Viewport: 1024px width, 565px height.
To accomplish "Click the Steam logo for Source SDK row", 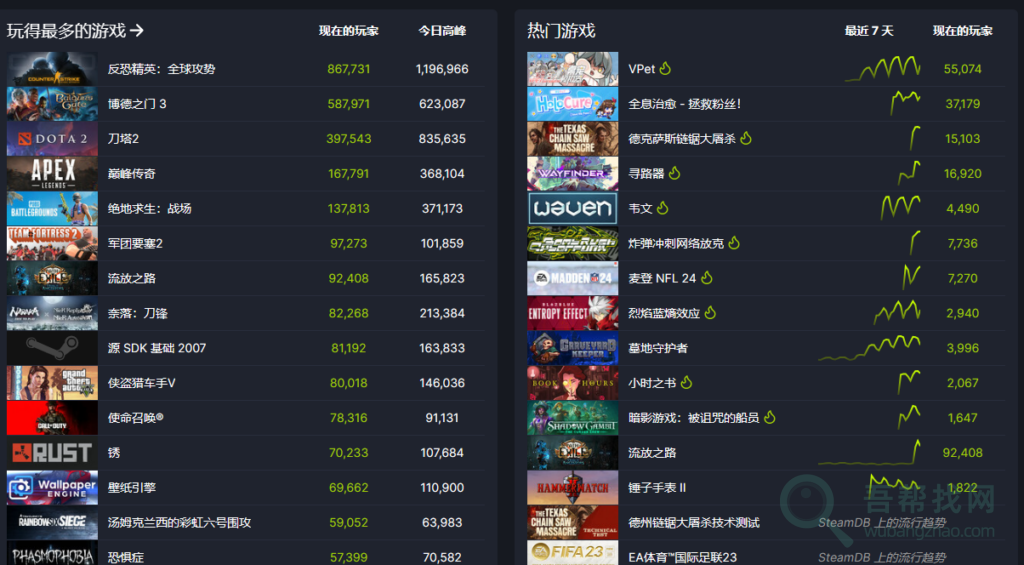I will (52, 348).
